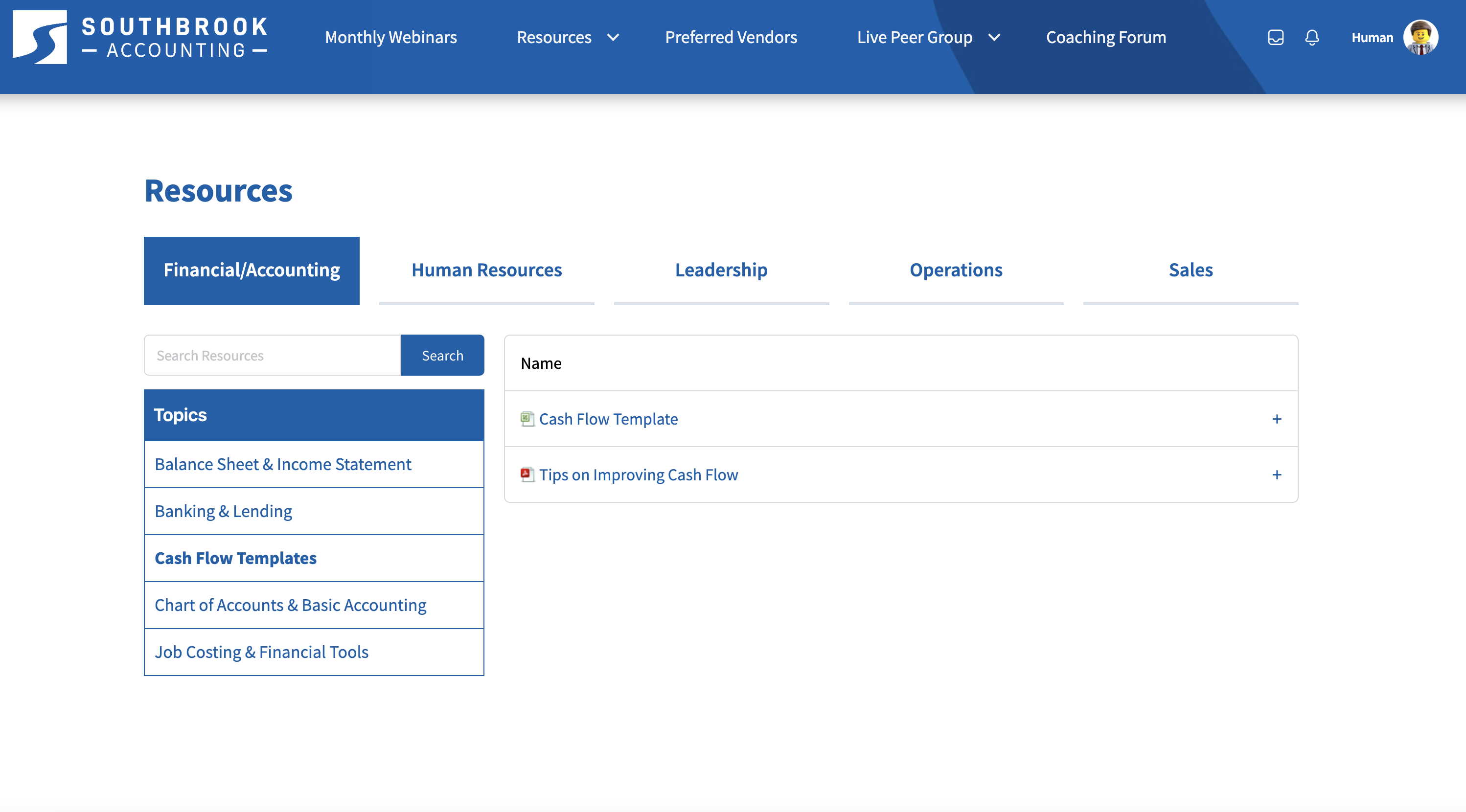This screenshot has width=1466, height=812.
Task: Open the Live Peer Group dropdown chevron
Action: pyautogui.click(x=994, y=38)
